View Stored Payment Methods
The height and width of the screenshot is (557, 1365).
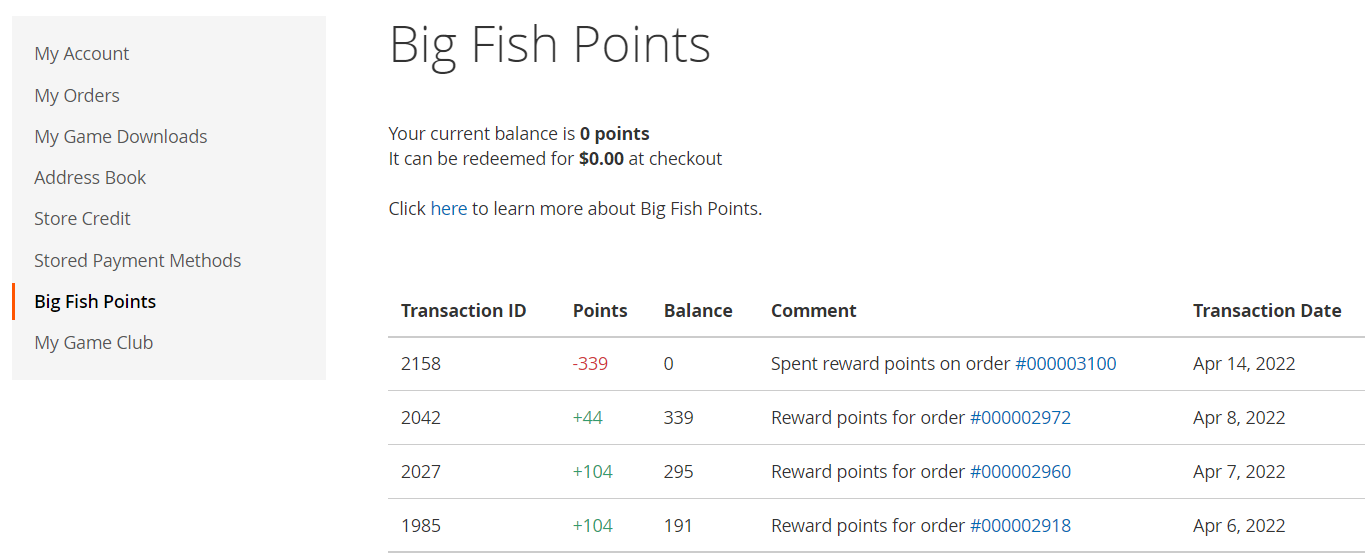pos(138,261)
